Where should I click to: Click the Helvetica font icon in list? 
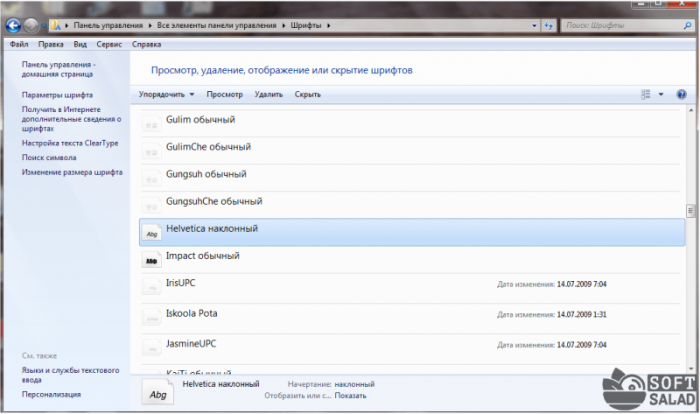point(151,232)
